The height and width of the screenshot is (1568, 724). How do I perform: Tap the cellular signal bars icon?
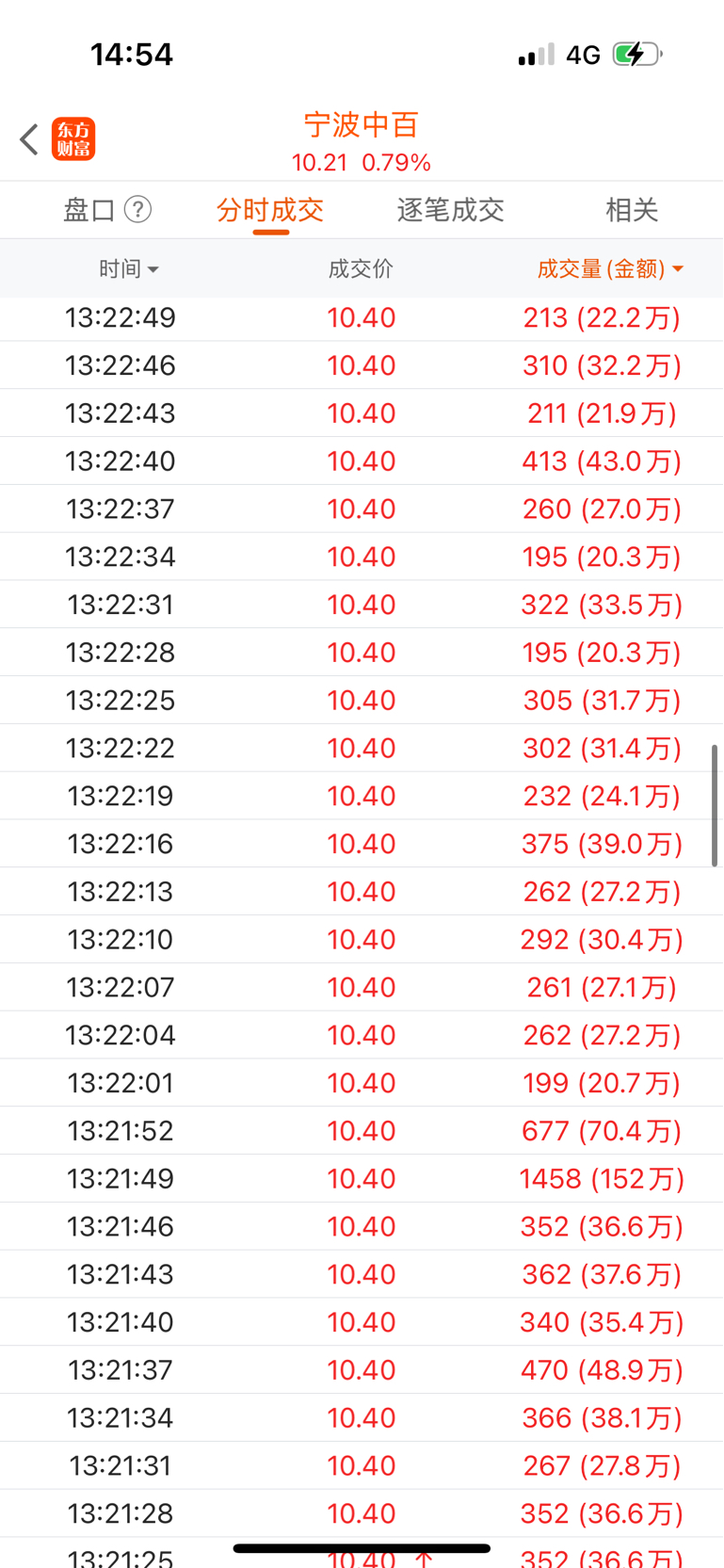pos(536,56)
